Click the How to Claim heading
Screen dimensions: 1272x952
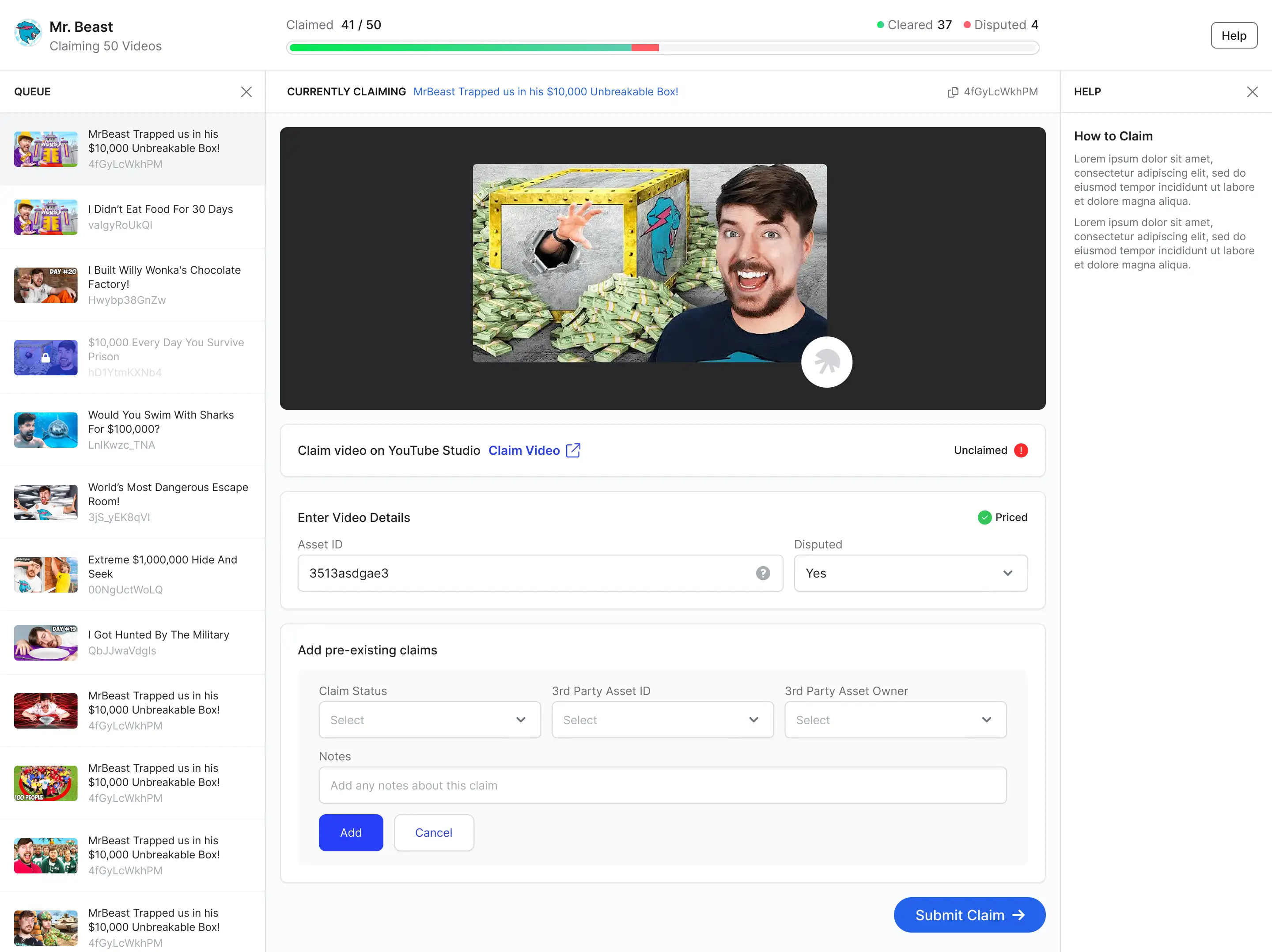click(x=1113, y=136)
